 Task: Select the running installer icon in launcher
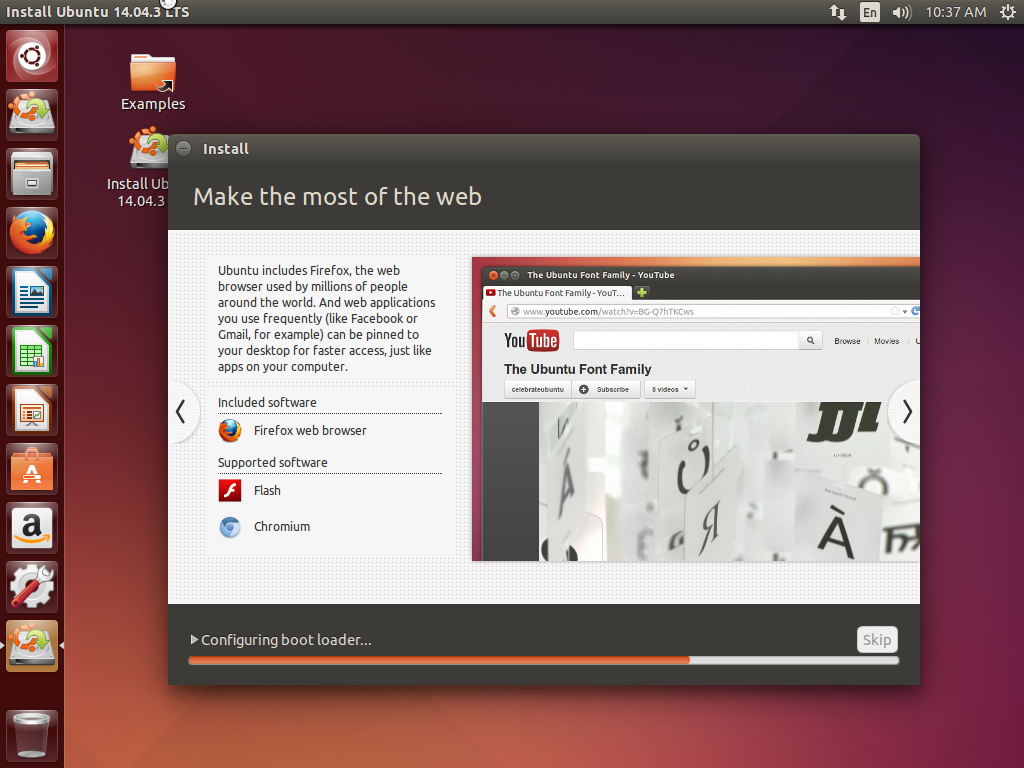[x=32, y=646]
